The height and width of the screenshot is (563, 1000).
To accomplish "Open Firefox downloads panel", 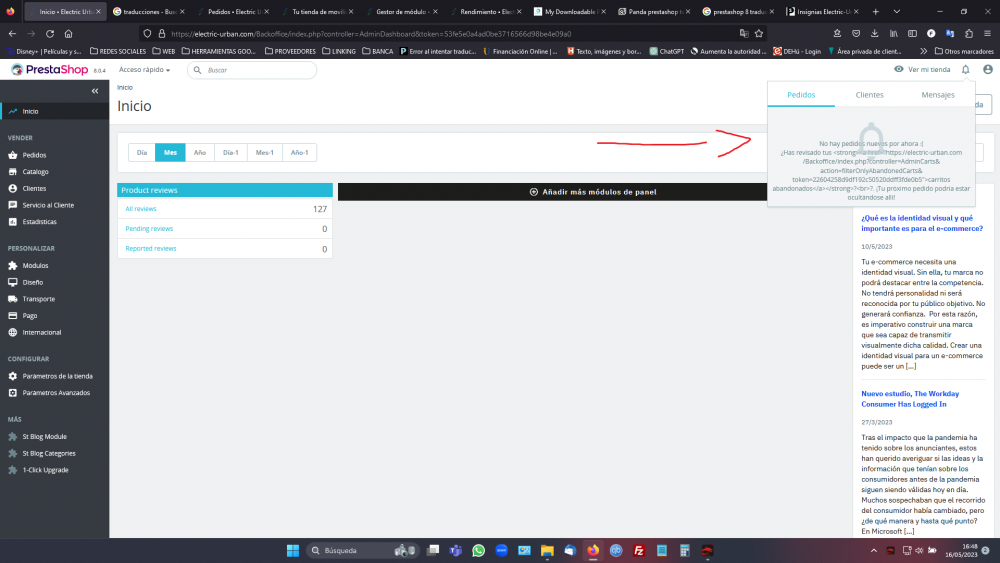I will (x=874, y=34).
